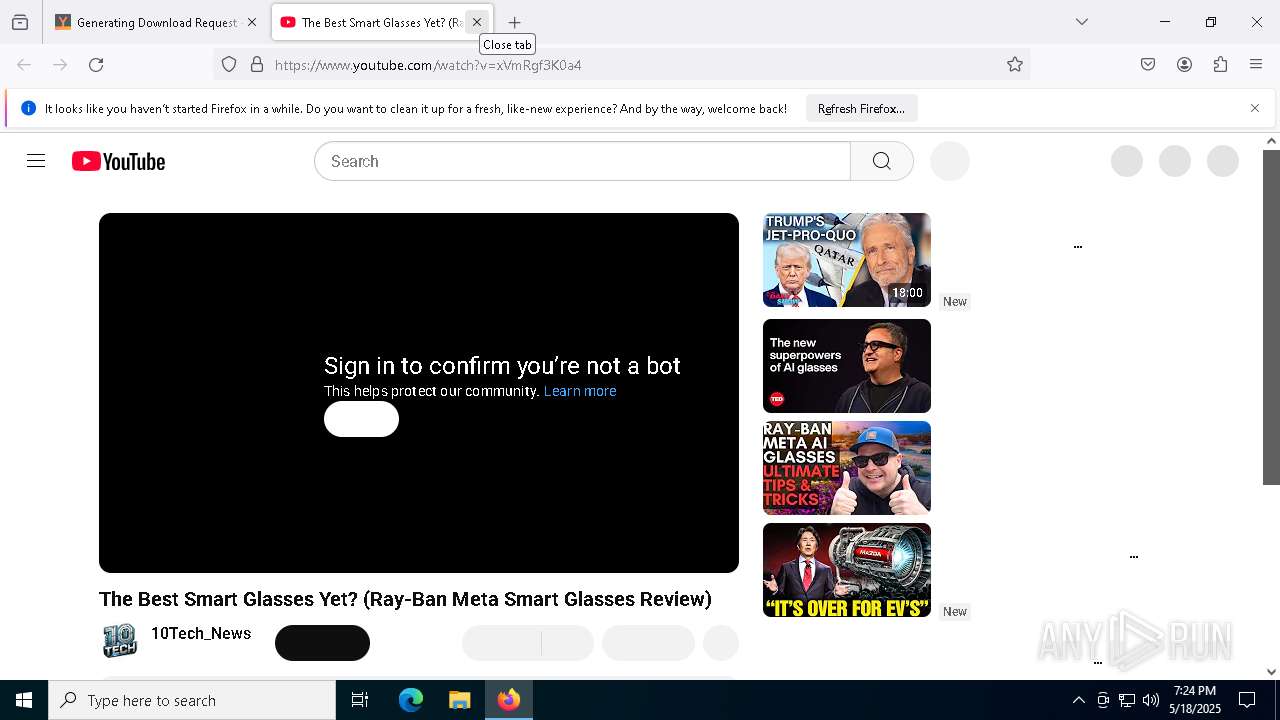Click the taskbar Type here to search box
The height and width of the screenshot is (720, 1280).
(x=192, y=700)
